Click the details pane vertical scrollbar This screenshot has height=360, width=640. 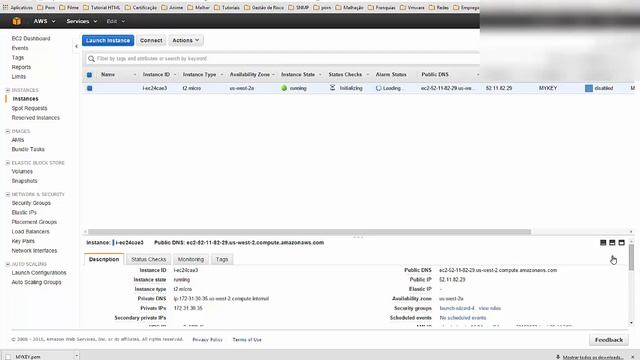coord(631,258)
